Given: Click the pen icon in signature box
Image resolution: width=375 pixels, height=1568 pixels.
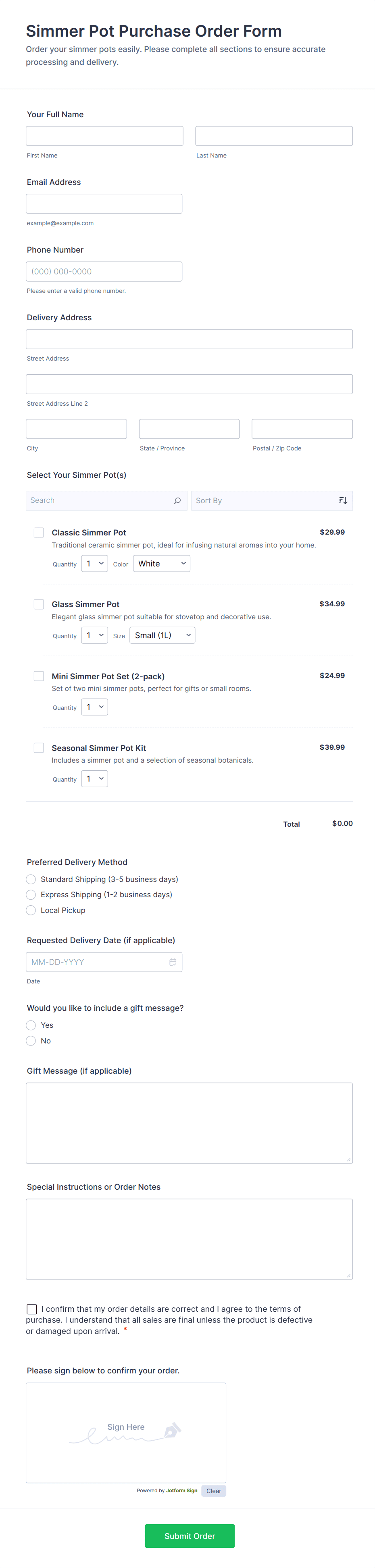Looking at the screenshot, I should coord(172,1429).
